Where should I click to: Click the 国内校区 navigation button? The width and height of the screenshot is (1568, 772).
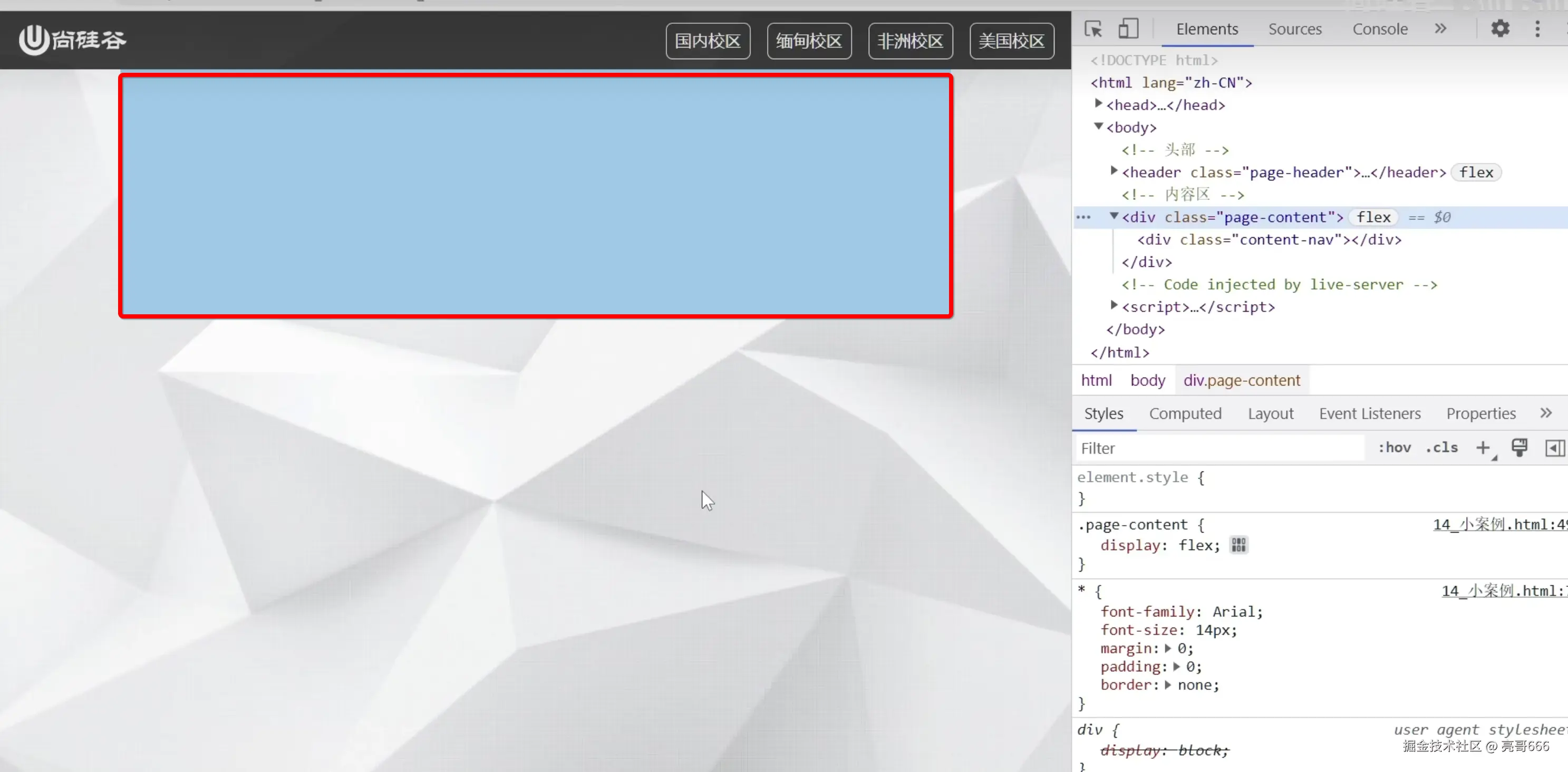point(708,41)
